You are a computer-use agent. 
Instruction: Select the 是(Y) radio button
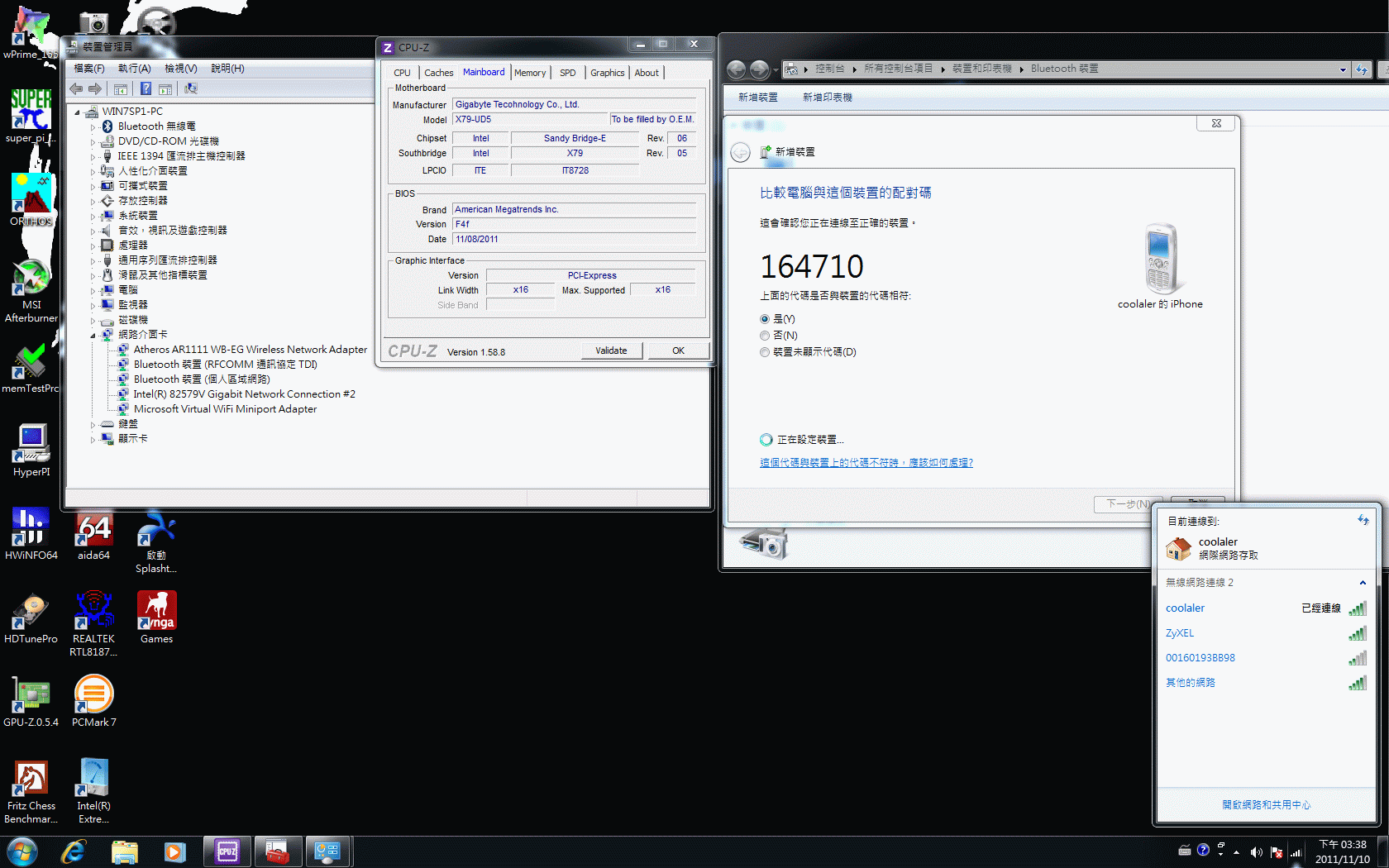pos(765,319)
